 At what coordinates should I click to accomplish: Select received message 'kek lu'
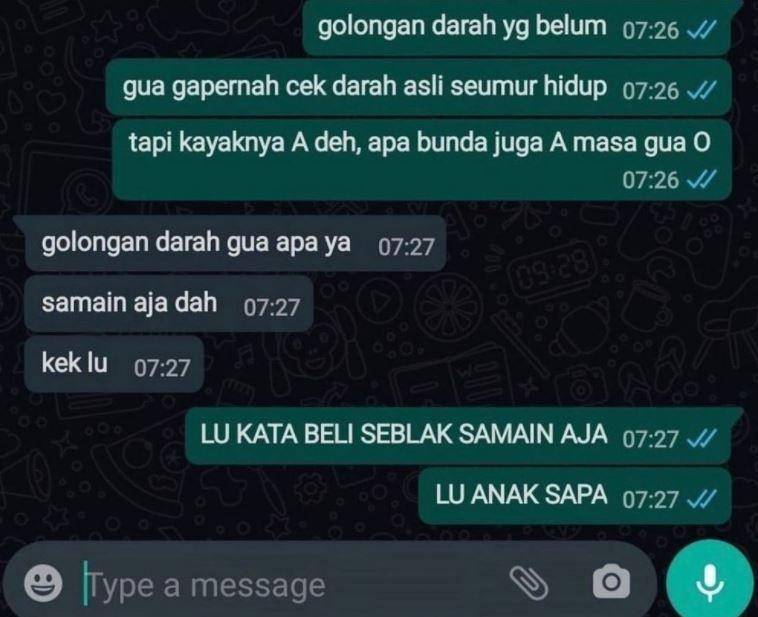[x=114, y=364]
